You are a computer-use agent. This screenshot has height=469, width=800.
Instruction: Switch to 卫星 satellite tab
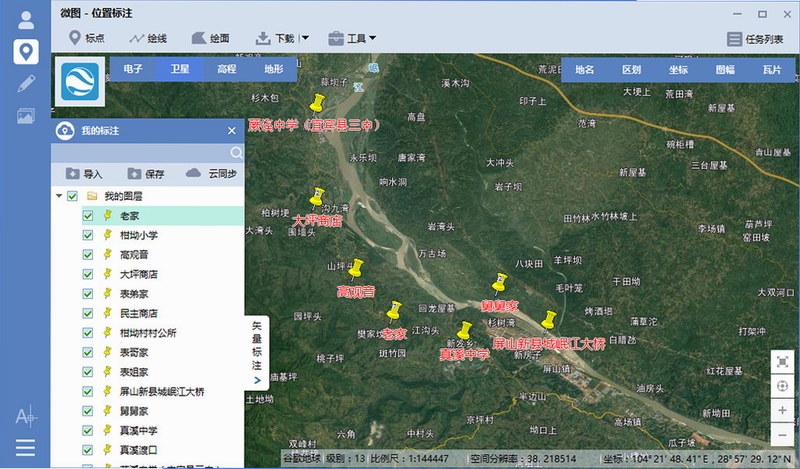click(x=180, y=69)
